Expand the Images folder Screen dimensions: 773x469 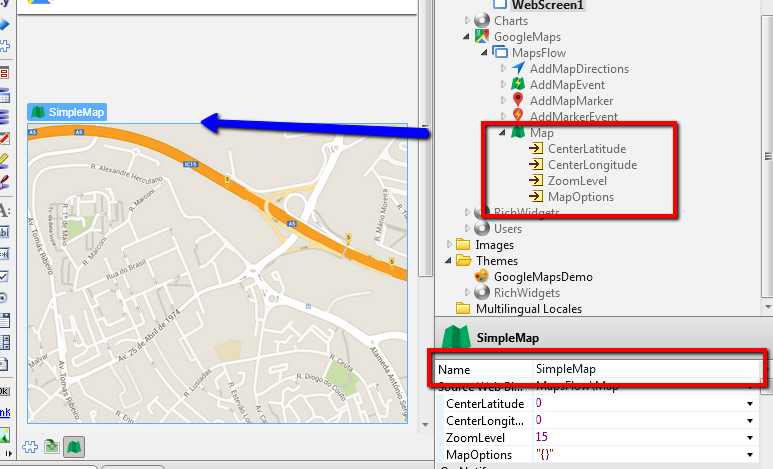(449, 245)
